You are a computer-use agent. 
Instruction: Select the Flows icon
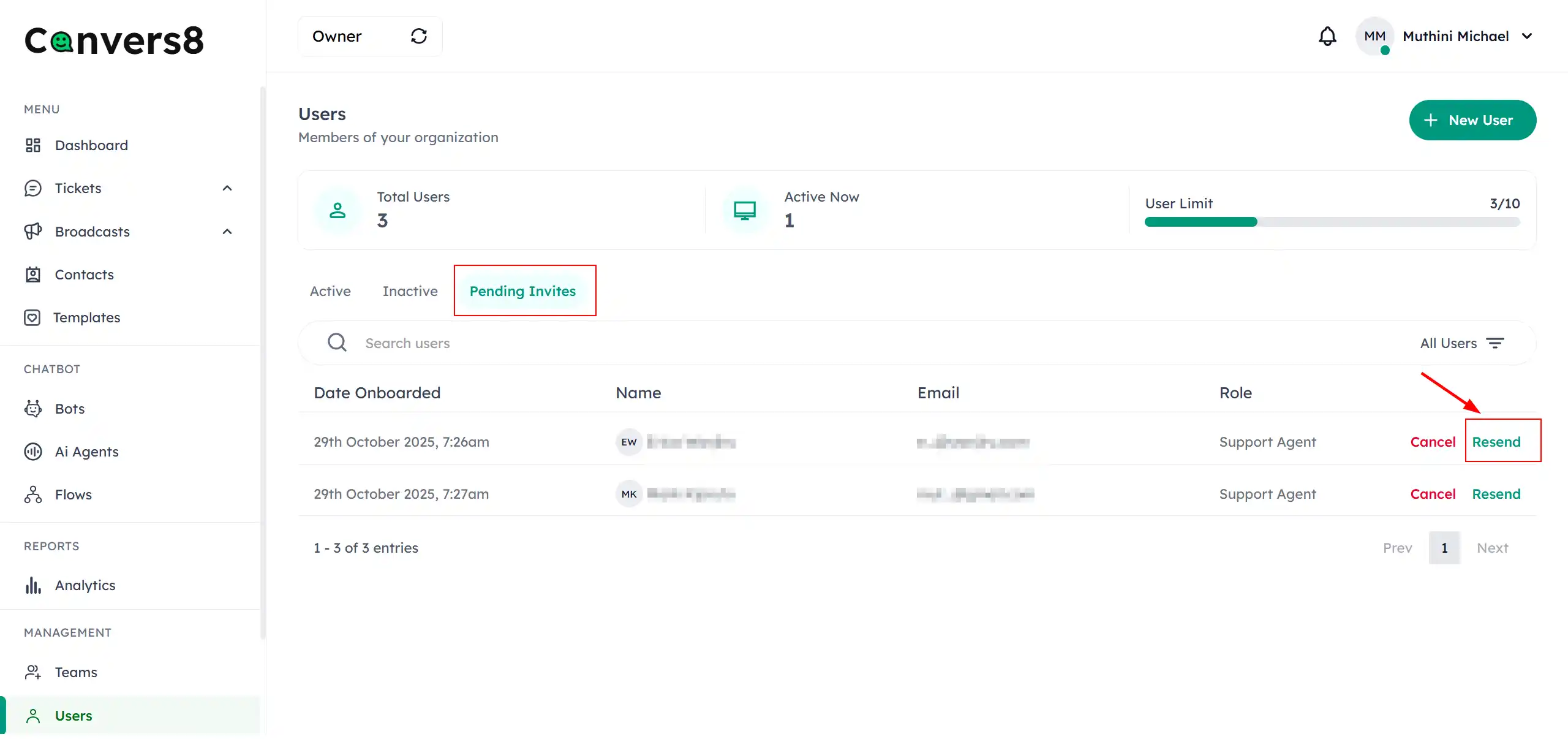tap(32, 495)
